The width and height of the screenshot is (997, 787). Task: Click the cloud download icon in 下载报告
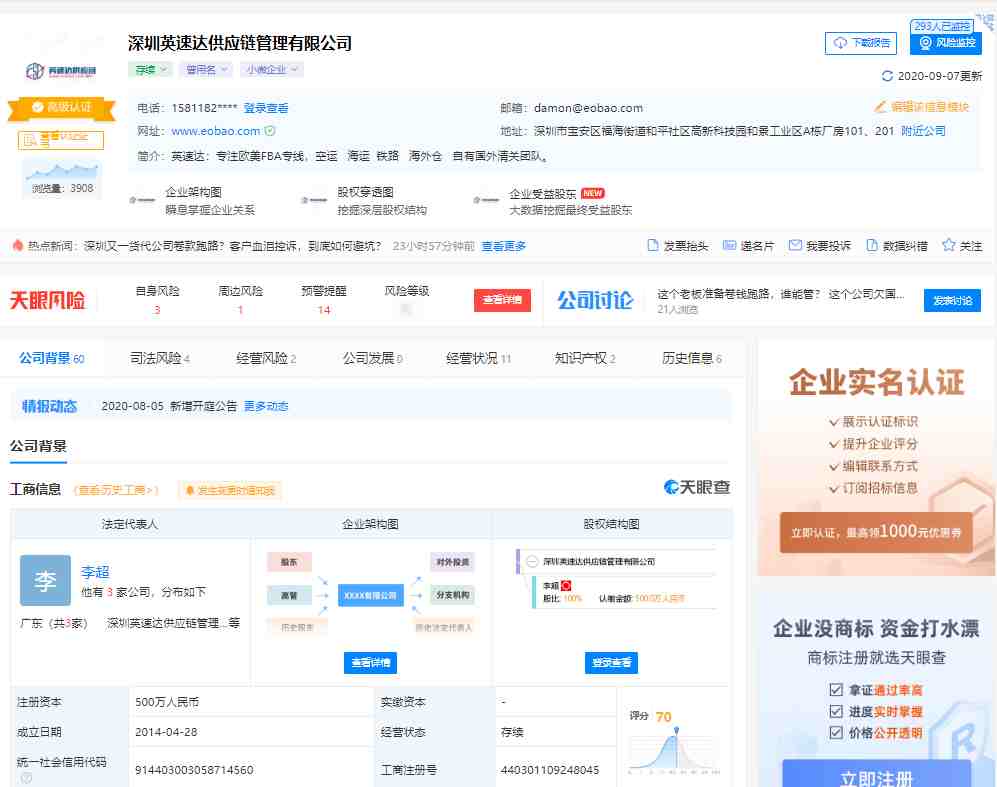tap(841, 43)
